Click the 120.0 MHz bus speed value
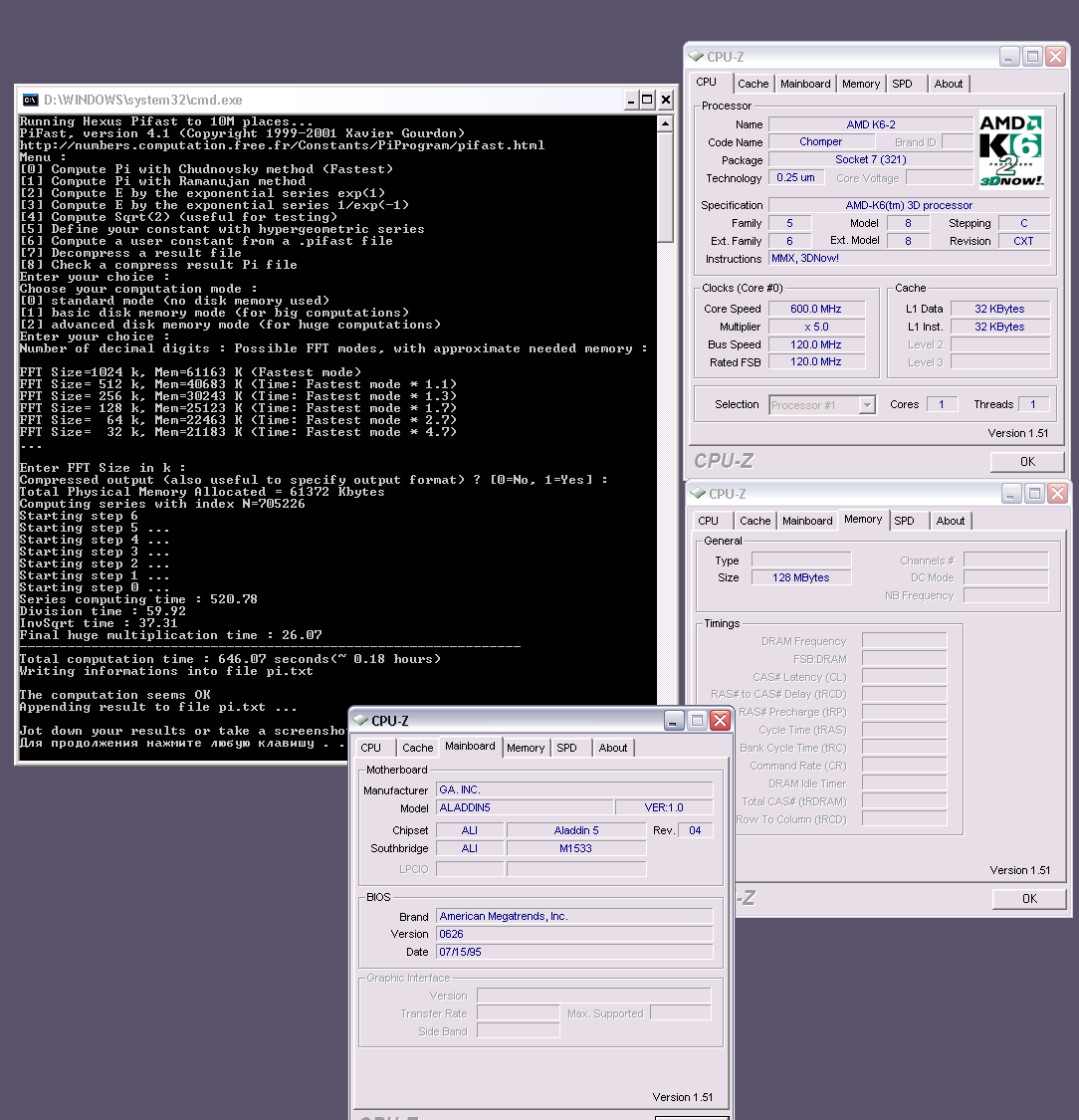The image size is (1079, 1120). (x=816, y=345)
